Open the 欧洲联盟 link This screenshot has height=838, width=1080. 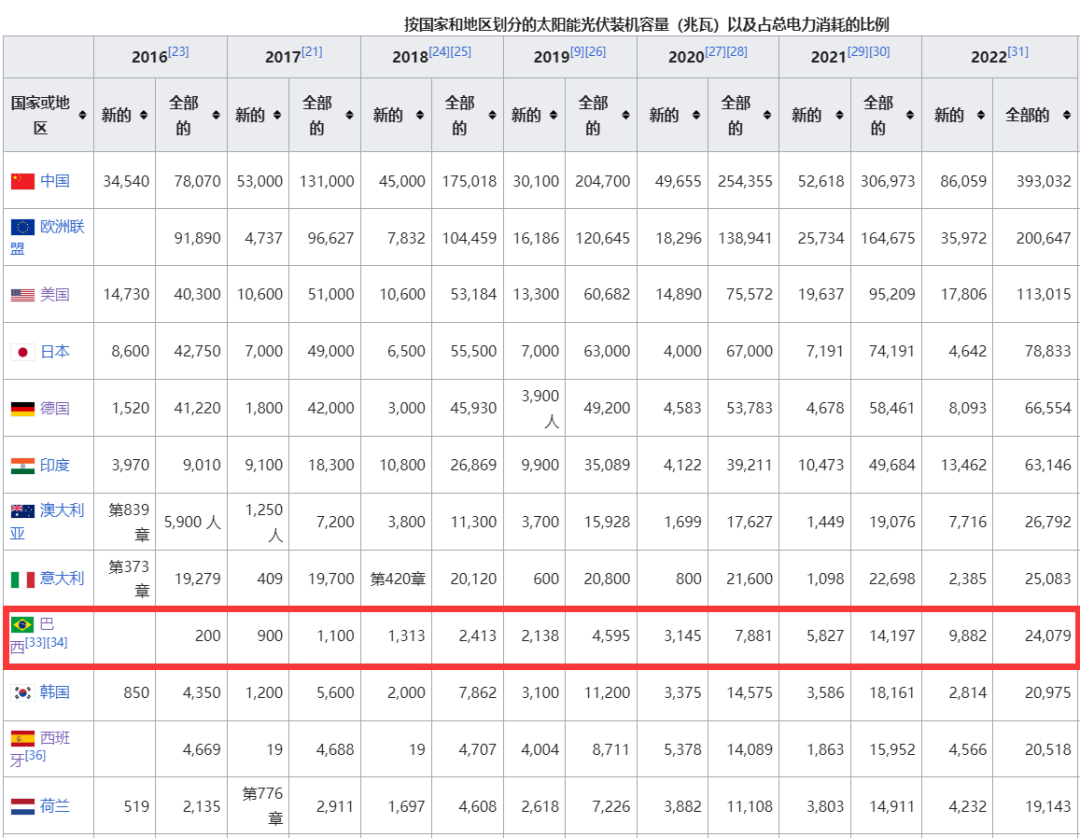point(62,227)
